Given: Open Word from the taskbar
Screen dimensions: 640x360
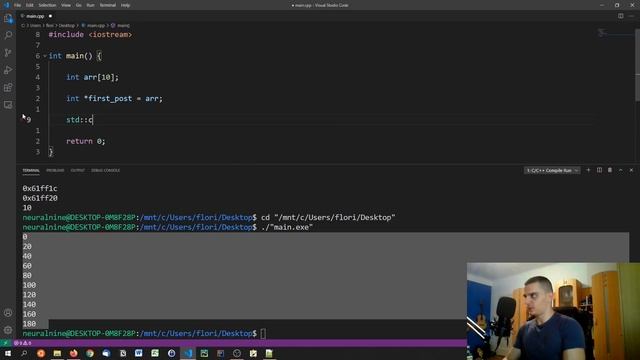Looking at the screenshot, I should [139, 353].
